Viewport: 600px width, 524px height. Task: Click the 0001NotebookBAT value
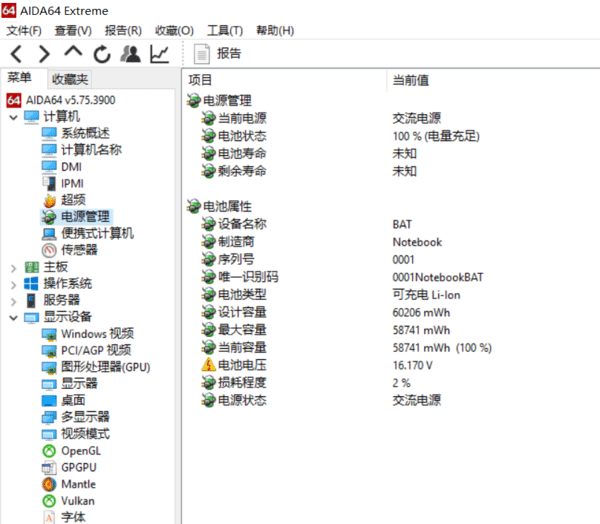pyautogui.click(x=438, y=277)
